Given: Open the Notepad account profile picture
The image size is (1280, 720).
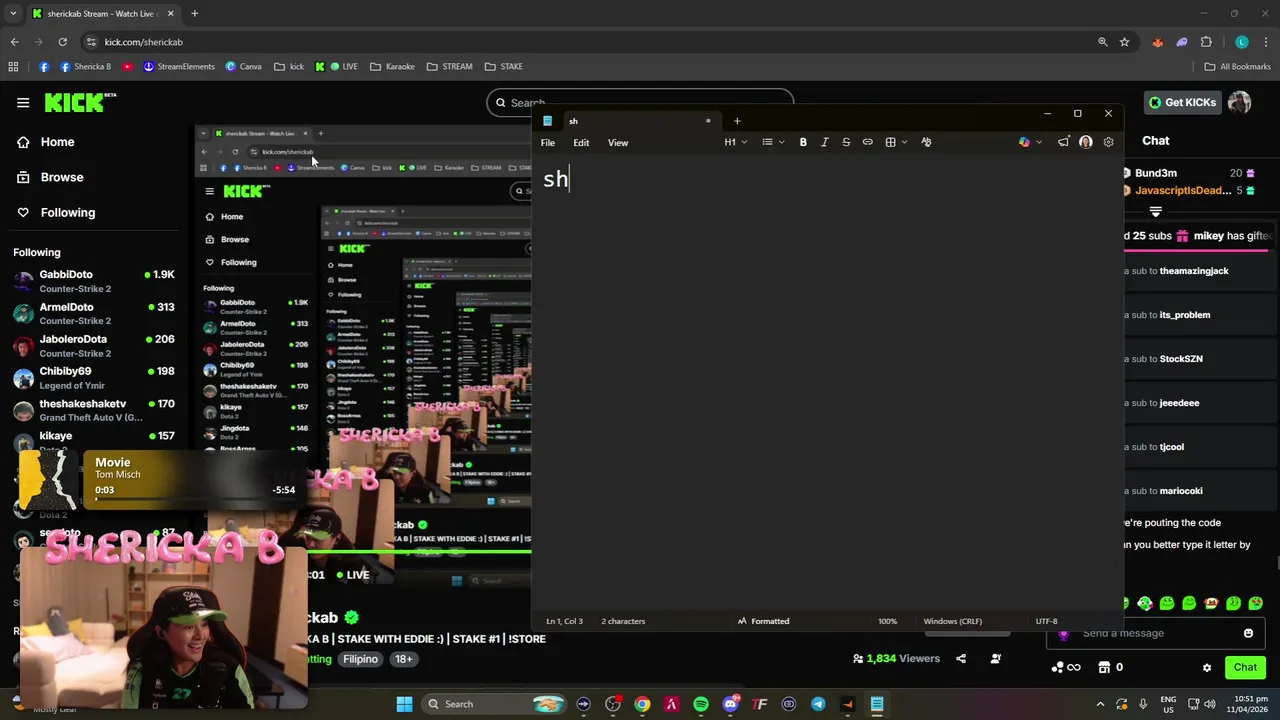Looking at the screenshot, I should 1086,142.
